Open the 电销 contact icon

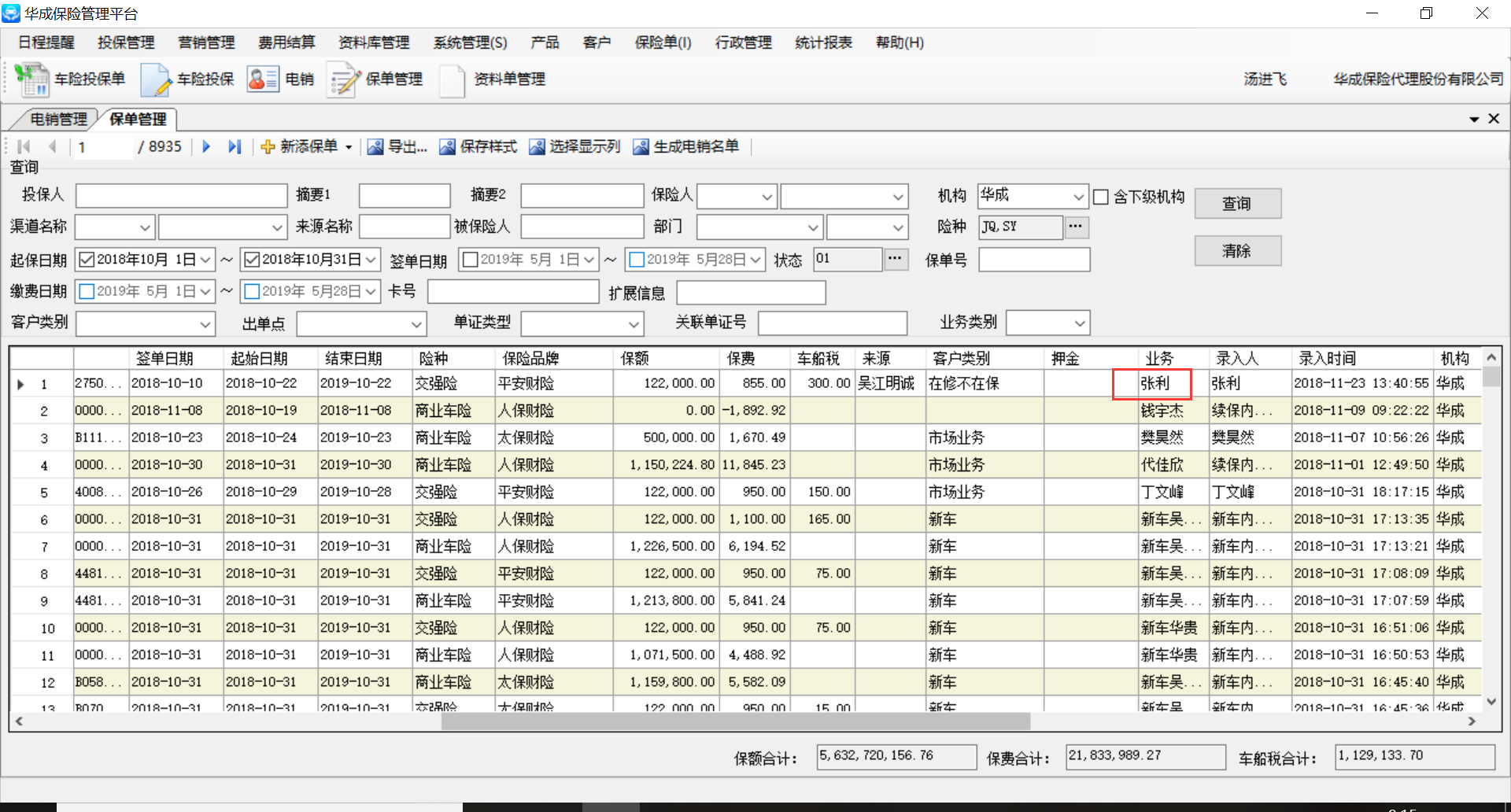pos(263,79)
